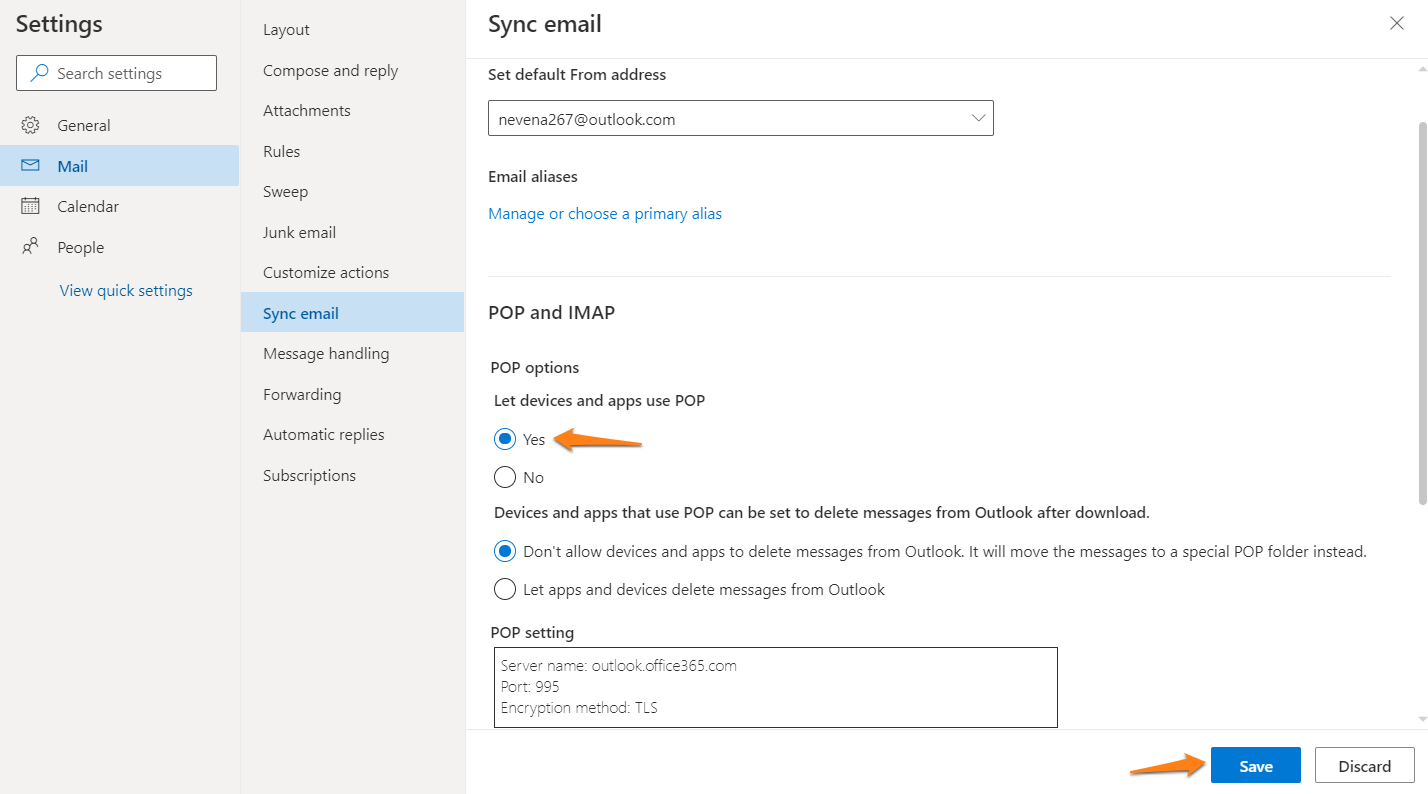Select No to disable POP access
The width and height of the screenshot is (1428, 794).
(505, 477)
